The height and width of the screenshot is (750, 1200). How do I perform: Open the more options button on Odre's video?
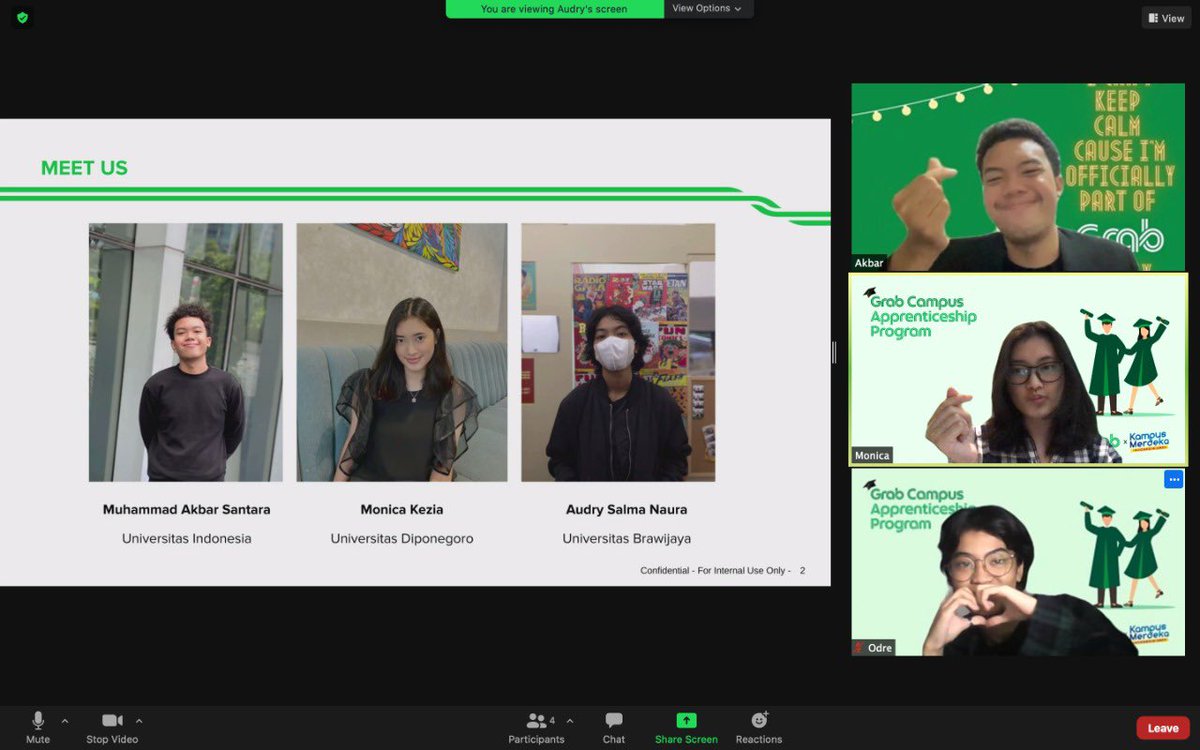[1173, 480]
